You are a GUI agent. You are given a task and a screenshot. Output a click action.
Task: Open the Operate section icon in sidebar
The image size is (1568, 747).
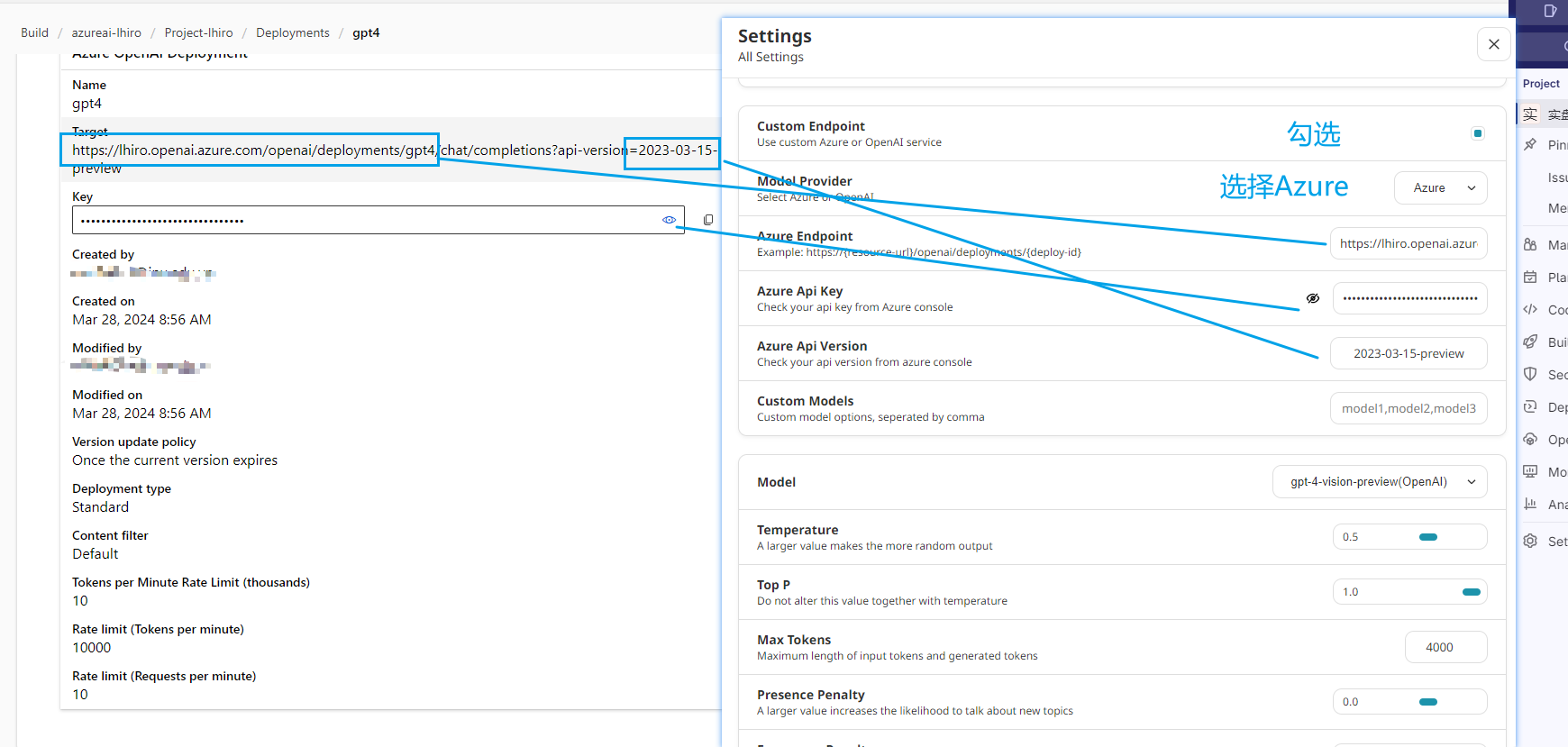pos(1530,439)
